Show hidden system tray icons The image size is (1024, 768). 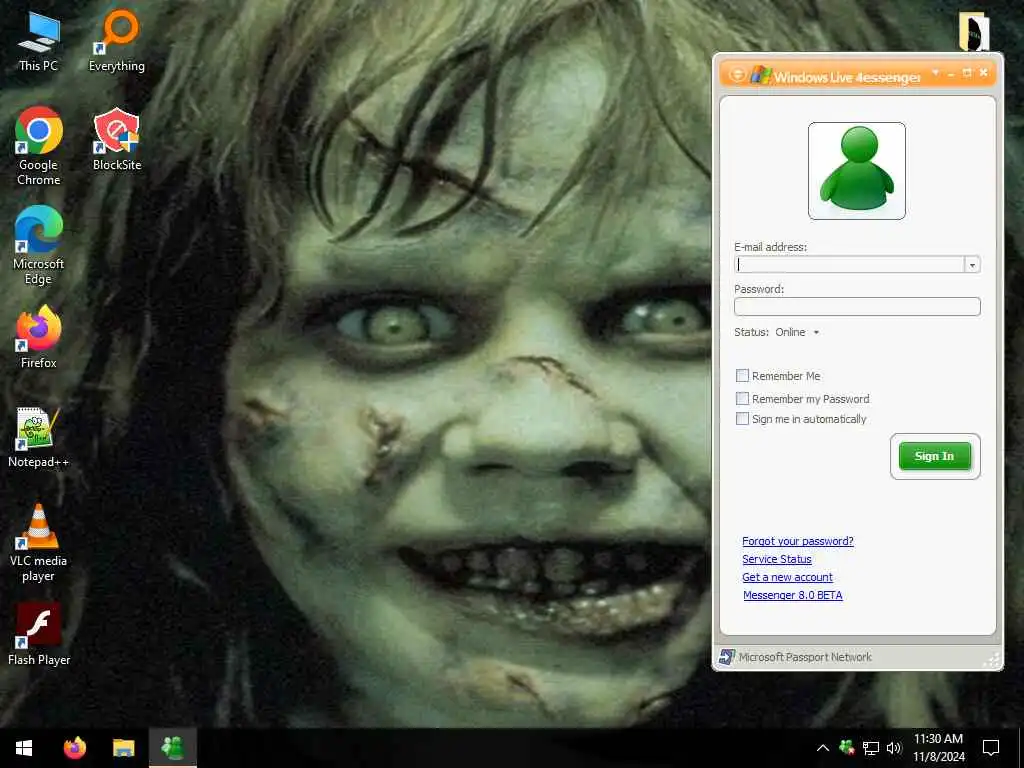(x=823, y=748)
